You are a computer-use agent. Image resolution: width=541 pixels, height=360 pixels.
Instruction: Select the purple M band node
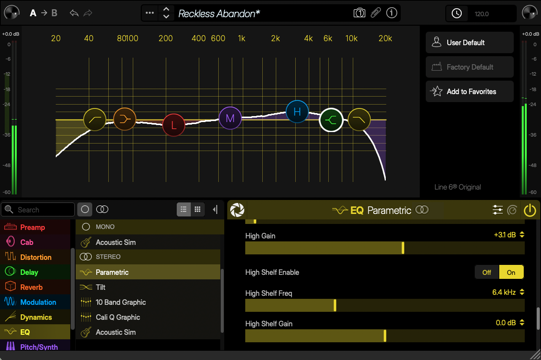230,118
